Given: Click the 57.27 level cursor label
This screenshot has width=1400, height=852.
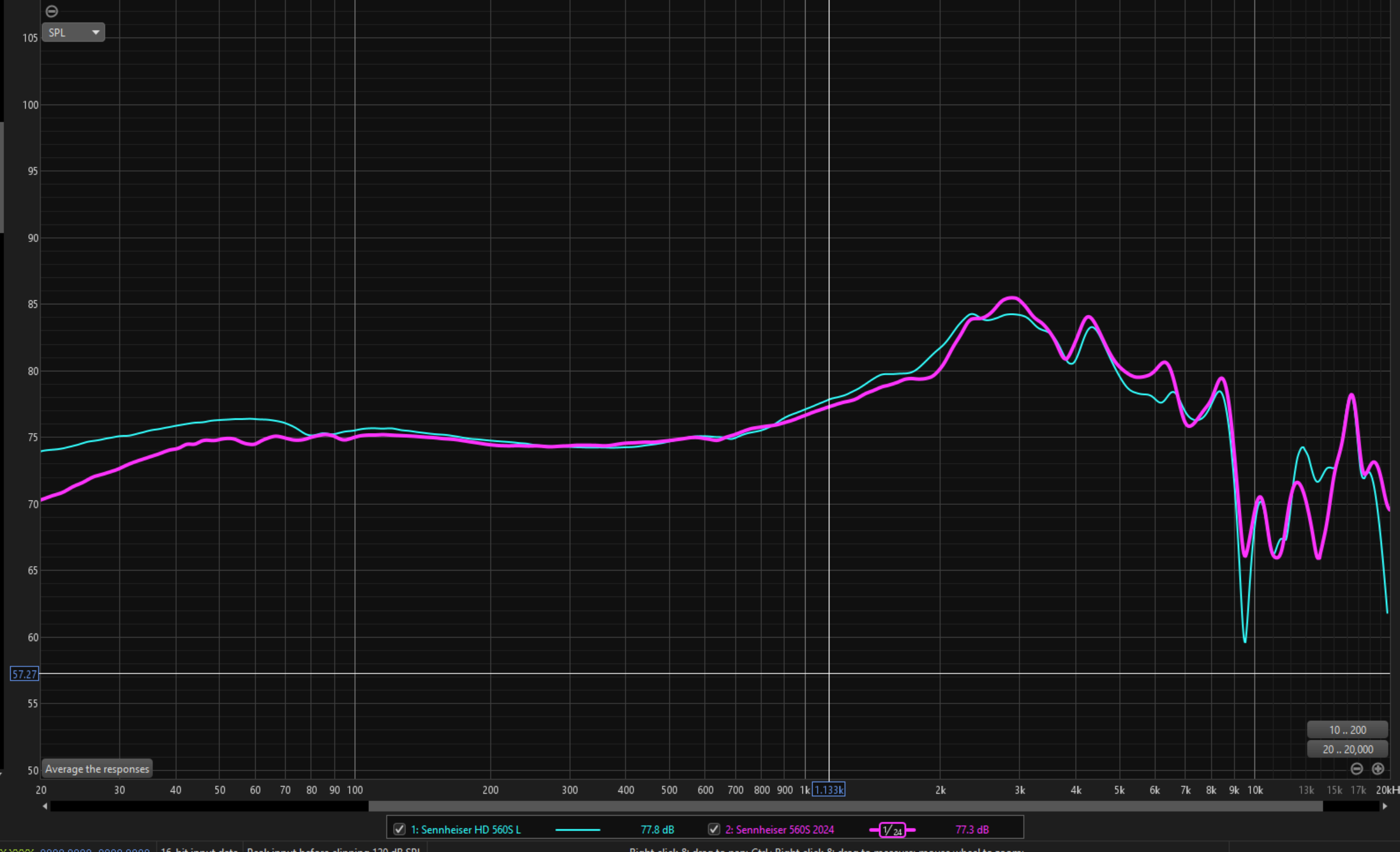Looking at the screenshot, I should pos(25,674).
